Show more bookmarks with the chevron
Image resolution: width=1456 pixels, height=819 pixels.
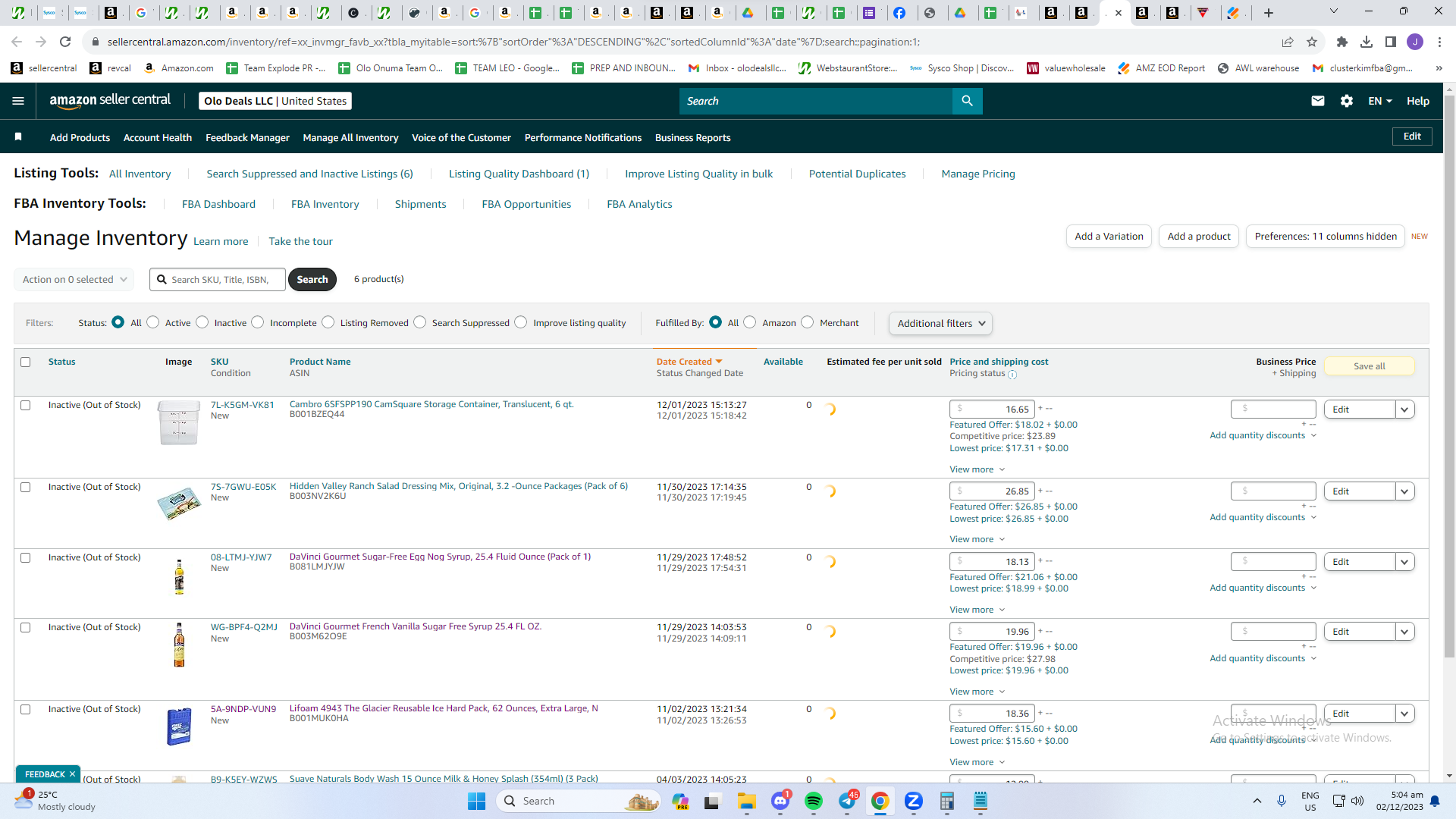pos(1439,68)
